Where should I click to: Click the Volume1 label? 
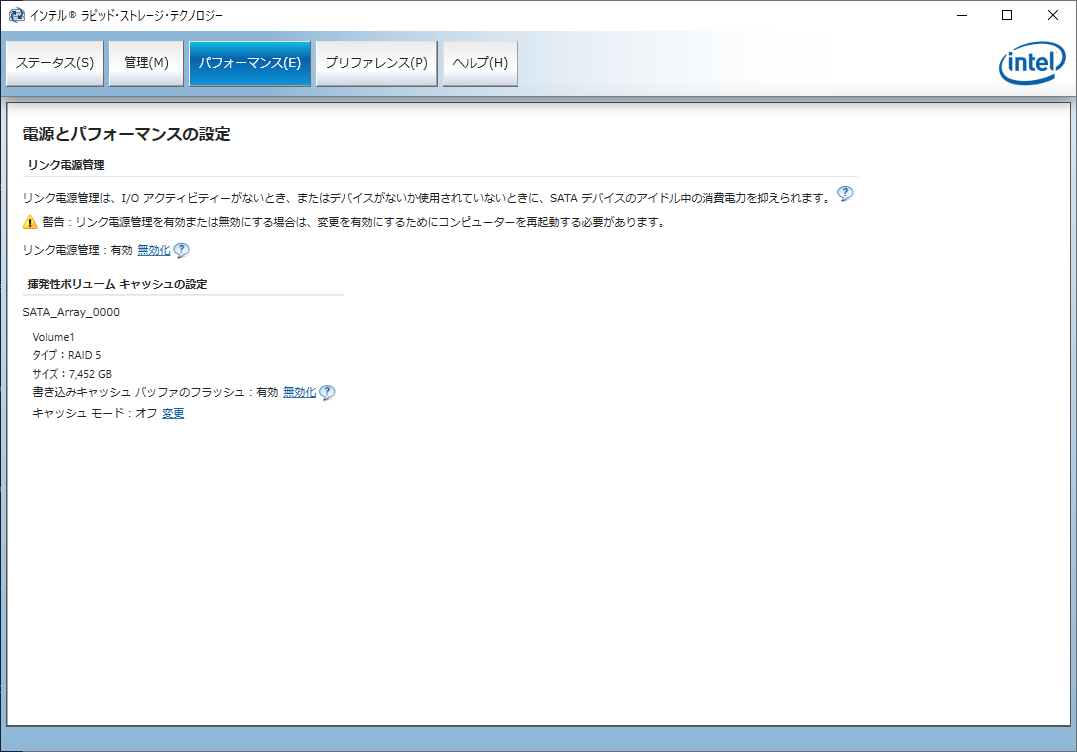point(53,337)
